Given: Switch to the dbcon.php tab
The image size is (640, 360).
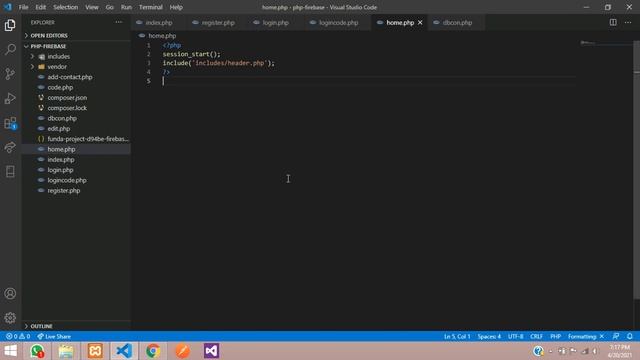Looking at the screenshot, I should click(456, 22).
